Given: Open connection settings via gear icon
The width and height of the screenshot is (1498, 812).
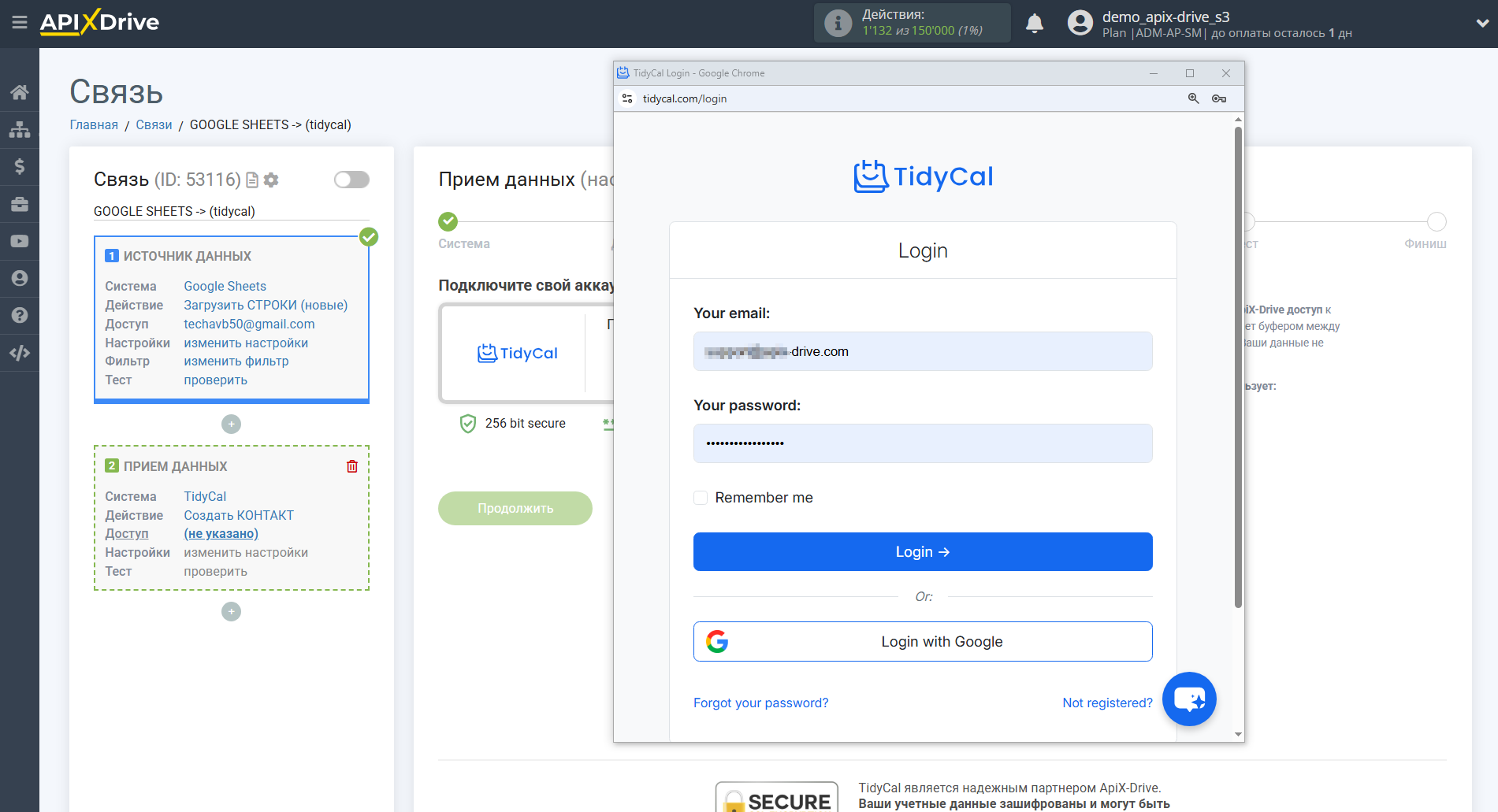Looking at the screenshot, I should [x=271, y=180].
